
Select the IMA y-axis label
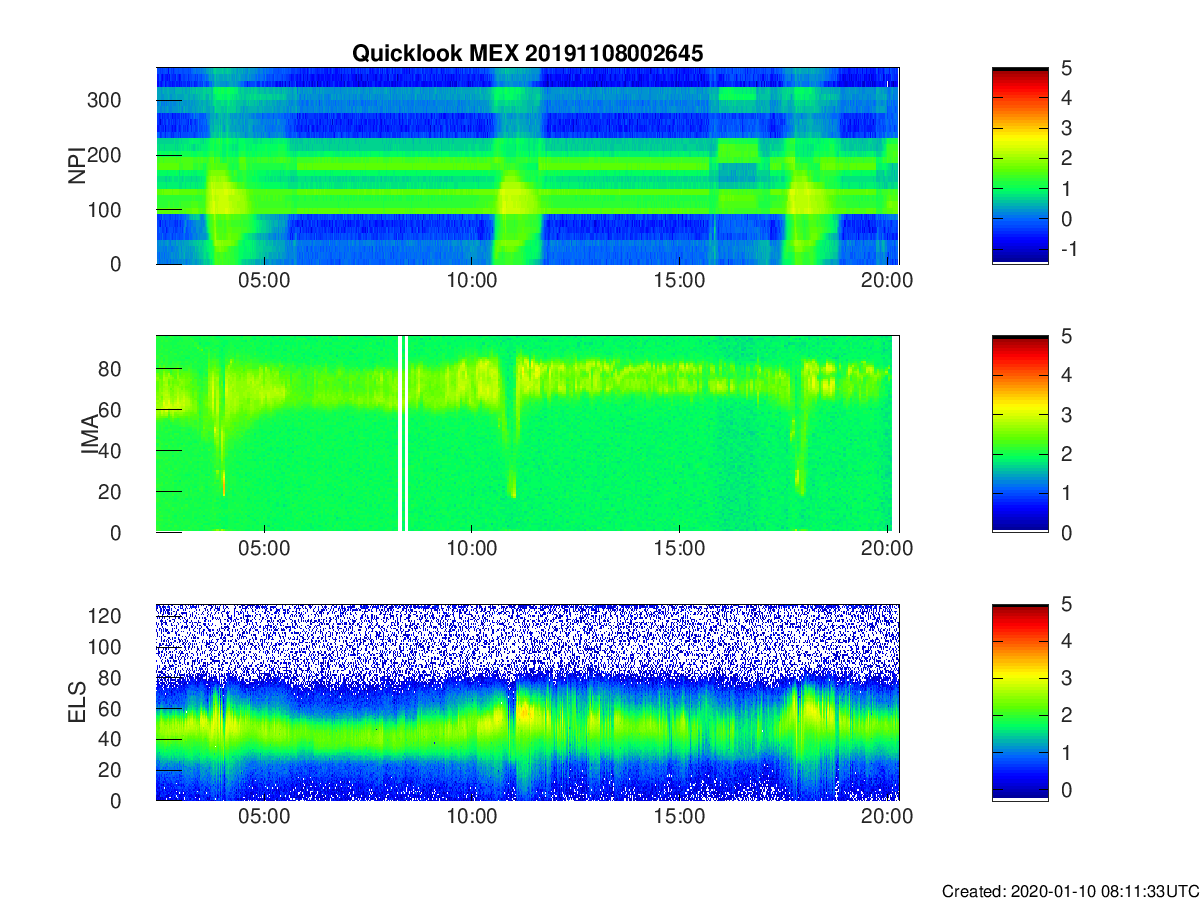89,434
